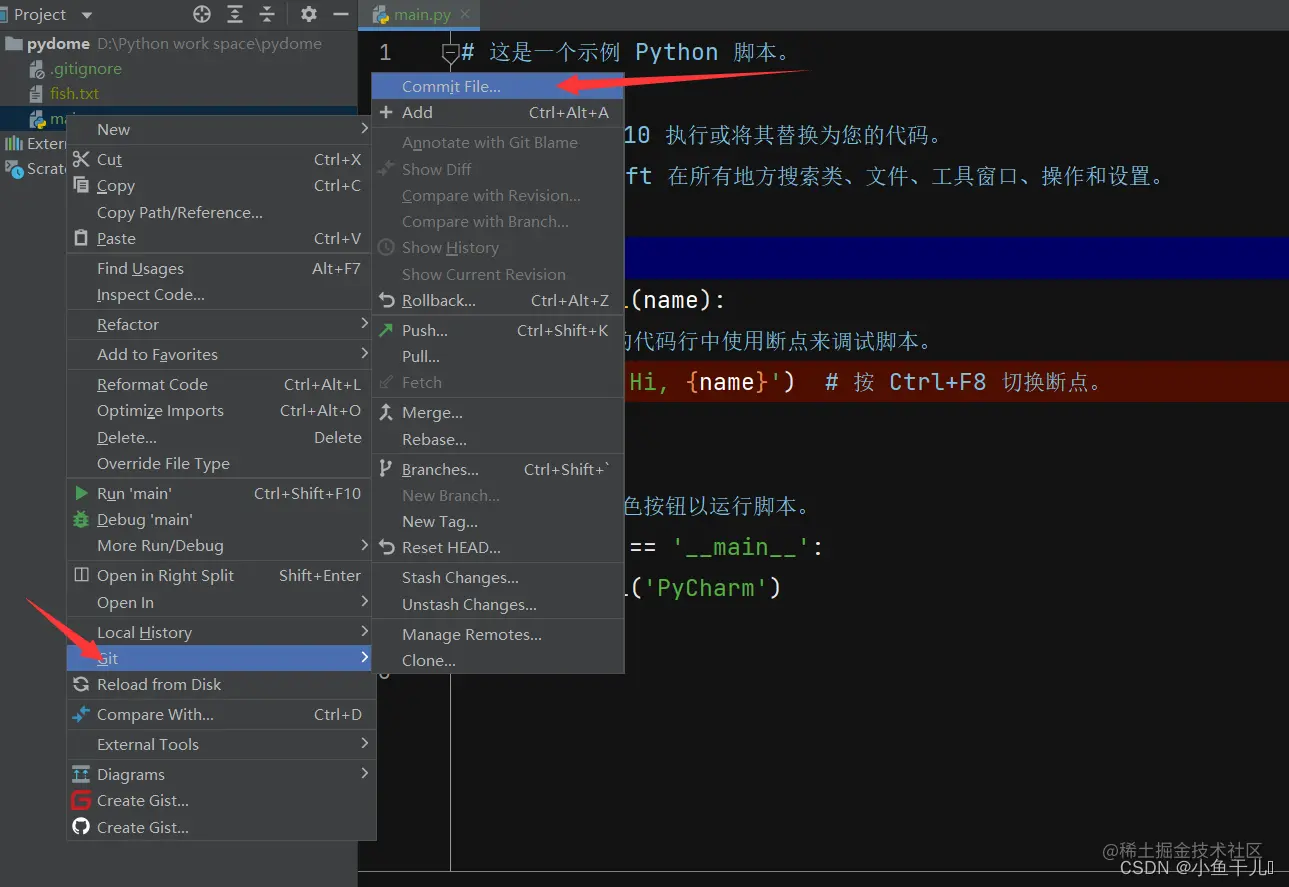The height and width of the screenshot is (887, 1289).
Task: Click the locate/select opened file target icon
Action: pyautogui.click(x=202, y=15)
